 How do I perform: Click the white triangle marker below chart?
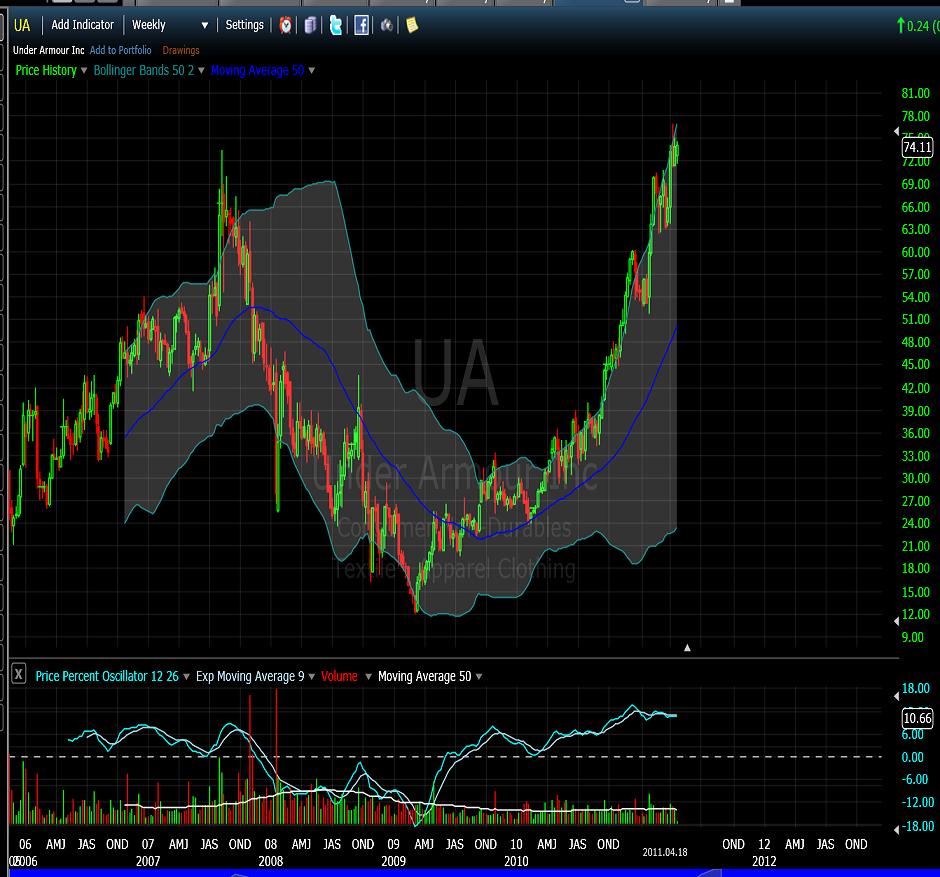(687, 648)
